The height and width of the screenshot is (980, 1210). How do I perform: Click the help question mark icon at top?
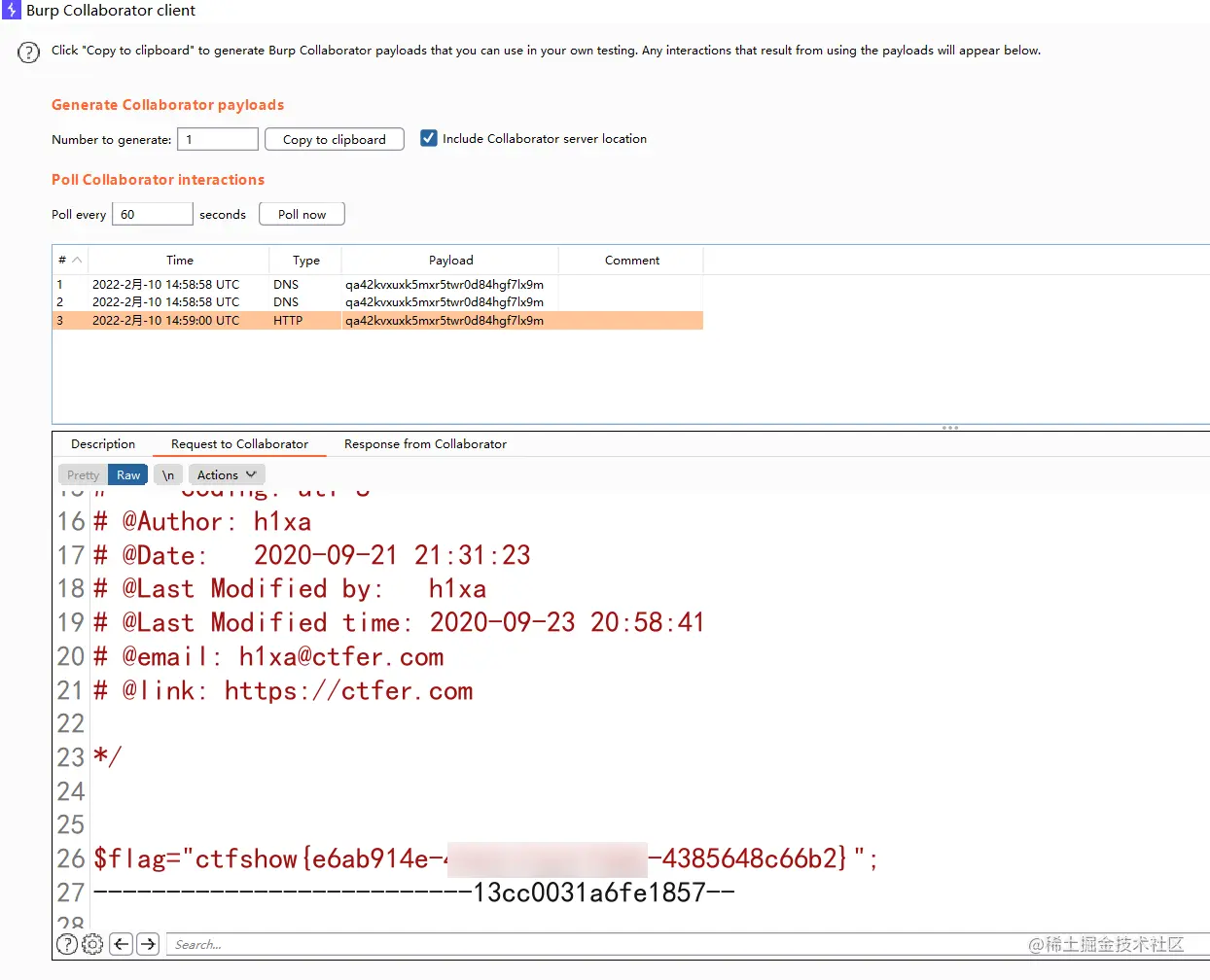29,52
